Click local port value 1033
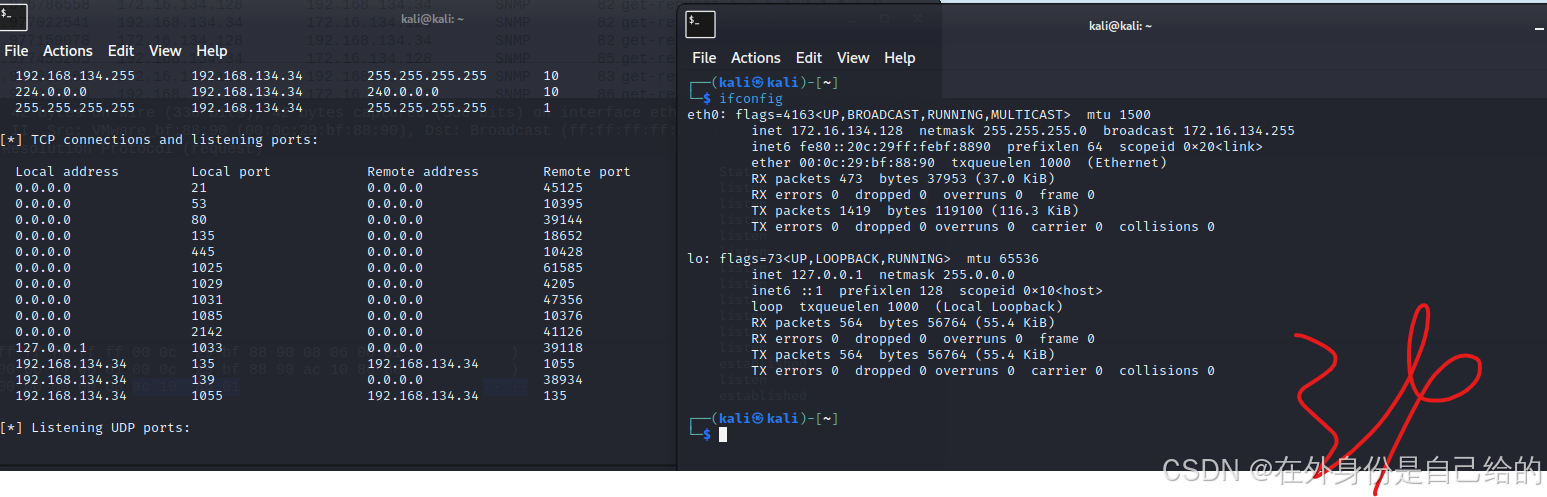Screen dimensions: 1547x497 coord(207,347)
